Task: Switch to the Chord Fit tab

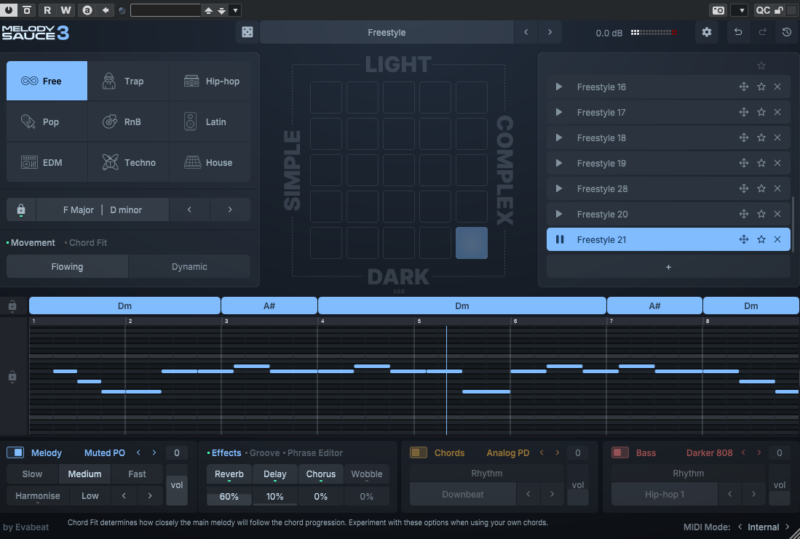Action: coord(88,243)
